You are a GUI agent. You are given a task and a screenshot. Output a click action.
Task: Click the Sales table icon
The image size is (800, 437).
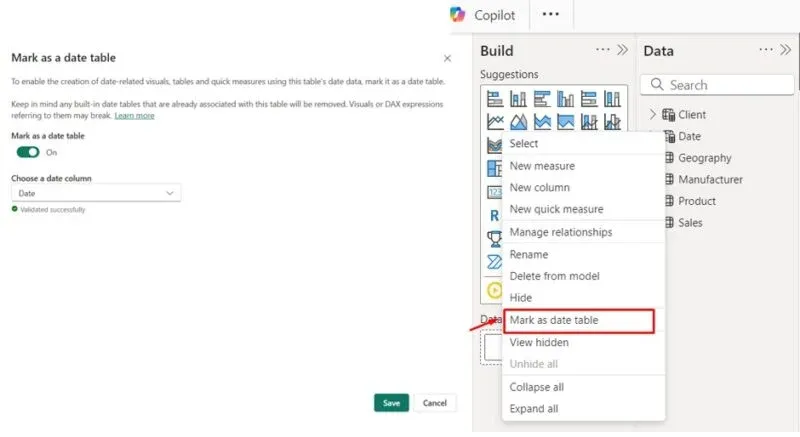[x=669, y=222]
